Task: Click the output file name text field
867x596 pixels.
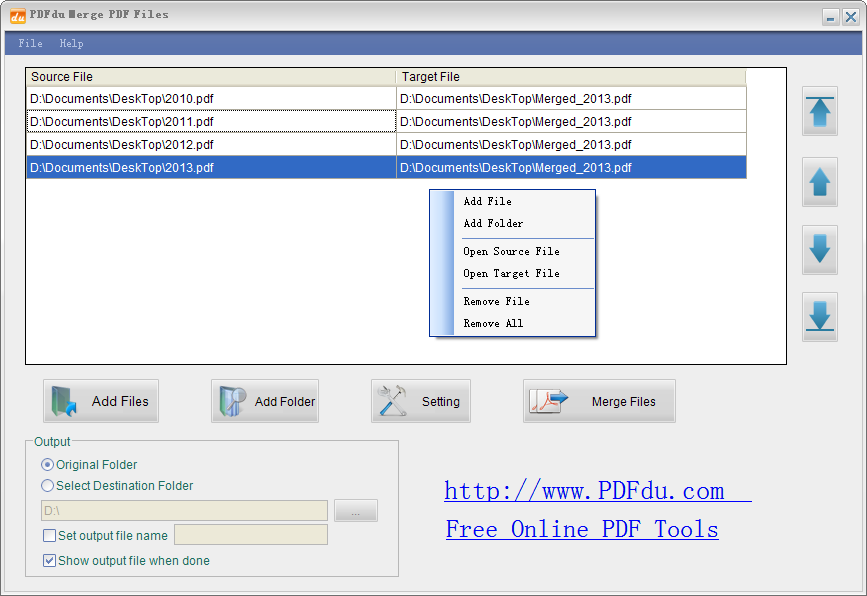Action: (251, 535)
